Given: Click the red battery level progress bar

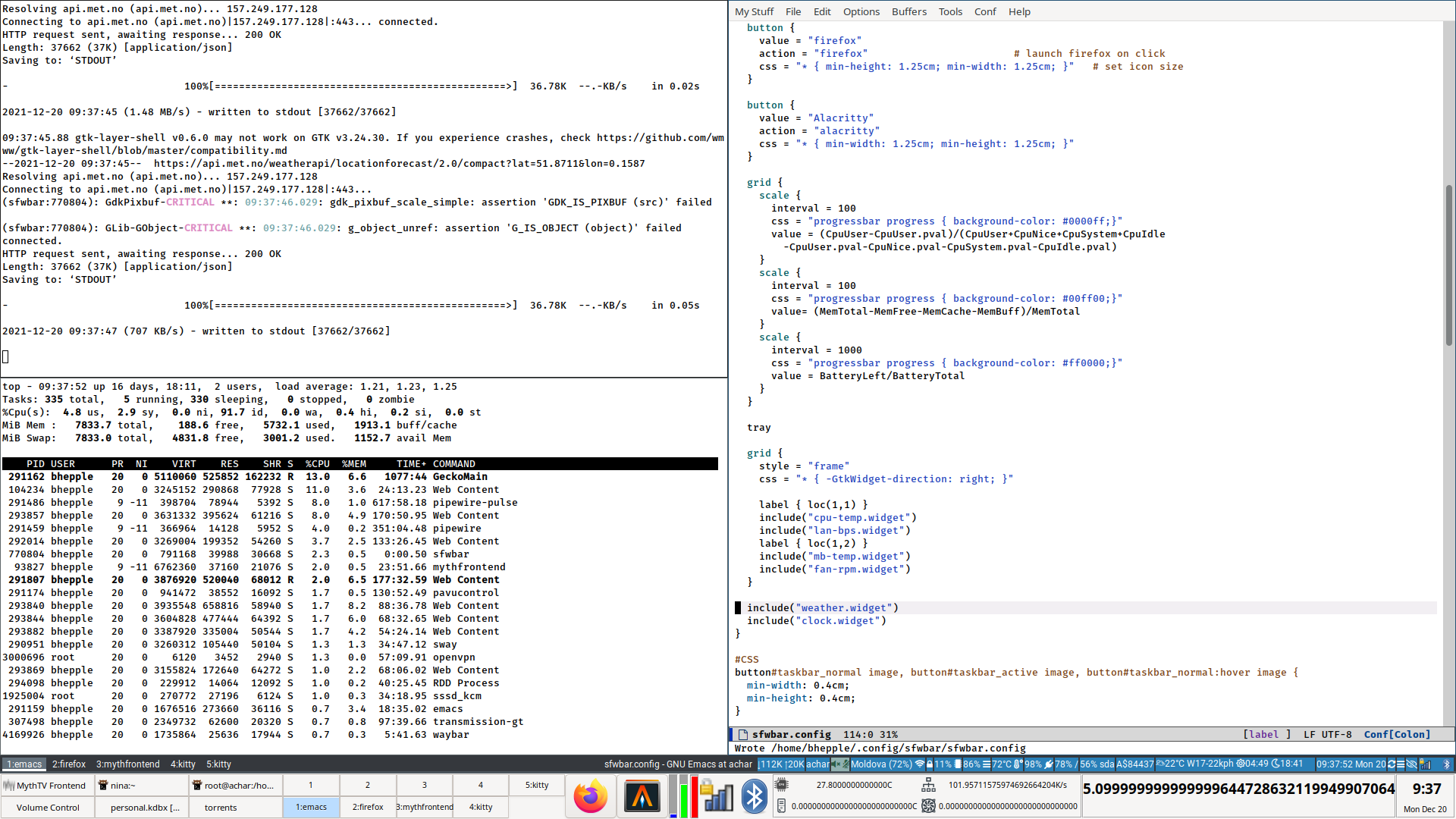Looking at the screenshot, I should [694, 796].
